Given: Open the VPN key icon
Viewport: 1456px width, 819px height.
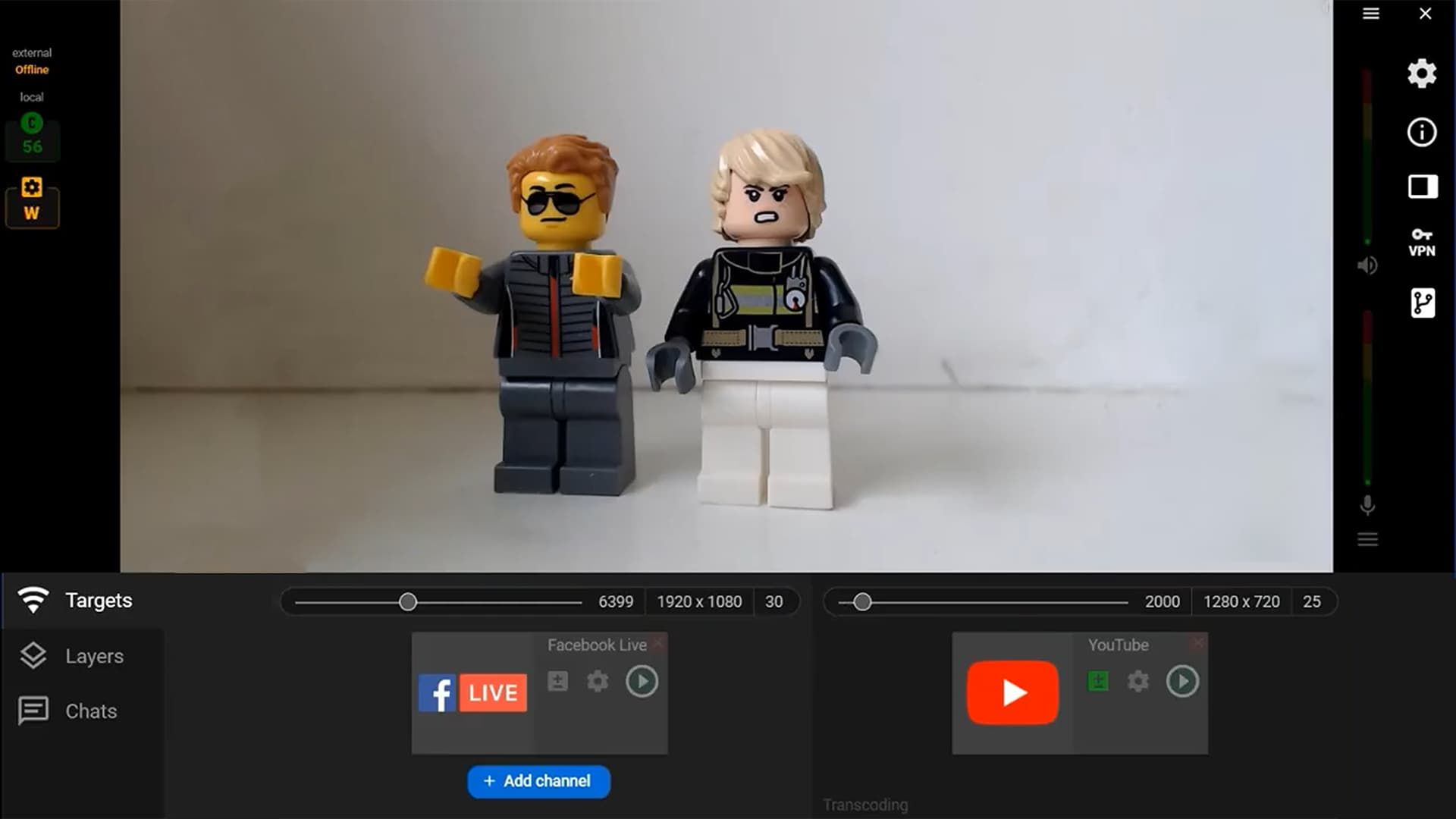Looking at the screenshot, I should 1422,243.
